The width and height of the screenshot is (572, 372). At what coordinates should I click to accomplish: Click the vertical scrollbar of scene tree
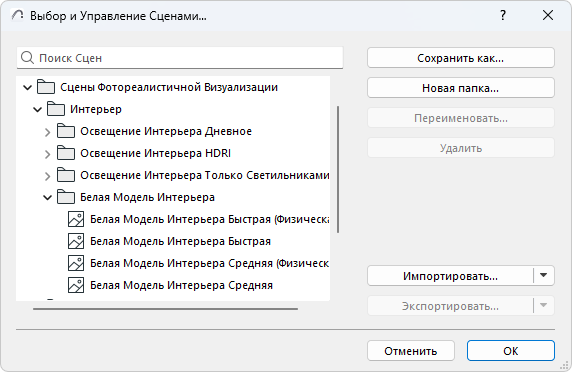(x=338, y=169)
